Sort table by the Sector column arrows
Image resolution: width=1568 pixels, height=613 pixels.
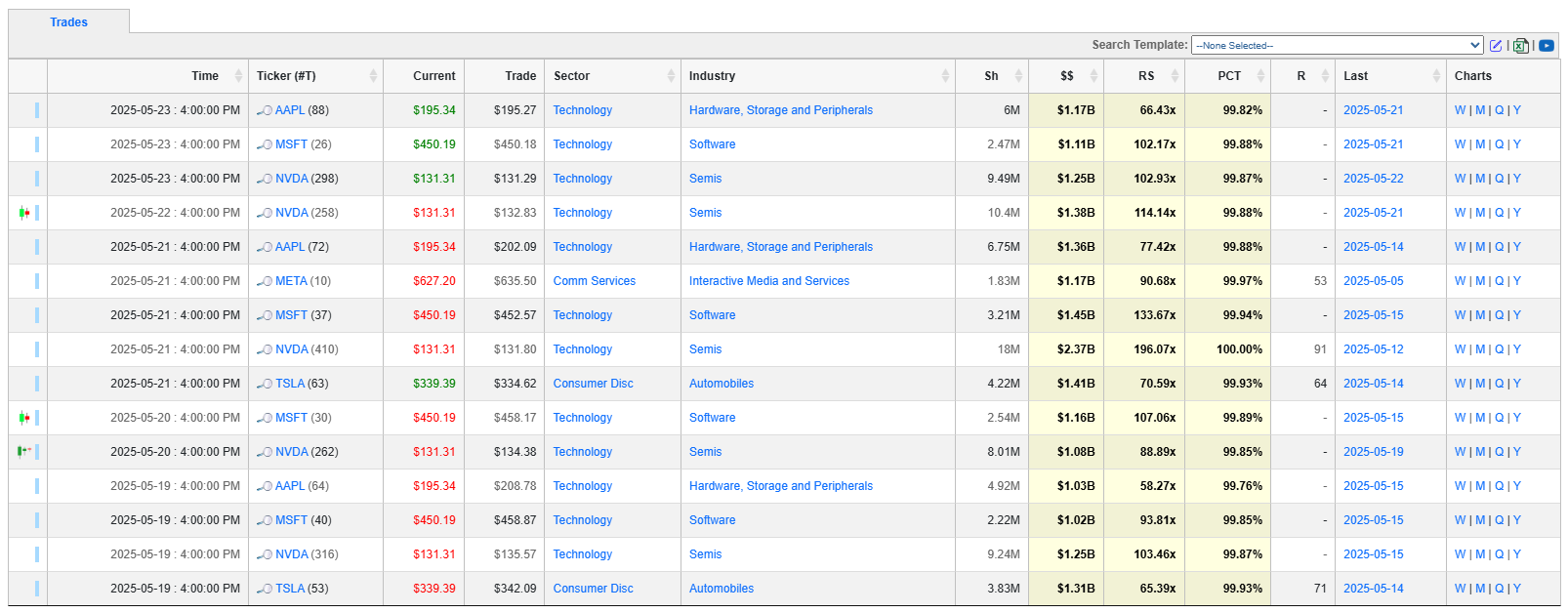[671, 76]
